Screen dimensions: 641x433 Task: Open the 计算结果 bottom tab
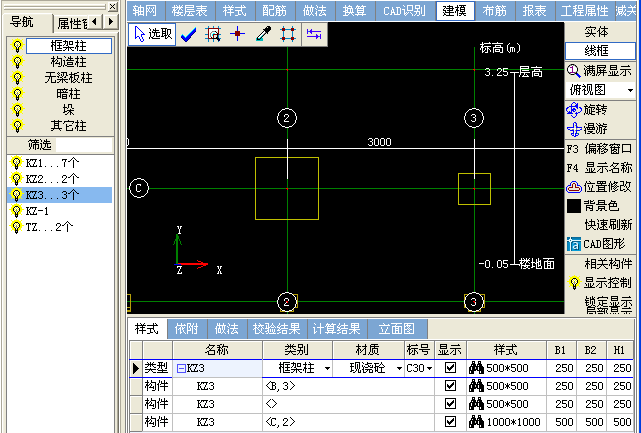click(x=337, y=329)
